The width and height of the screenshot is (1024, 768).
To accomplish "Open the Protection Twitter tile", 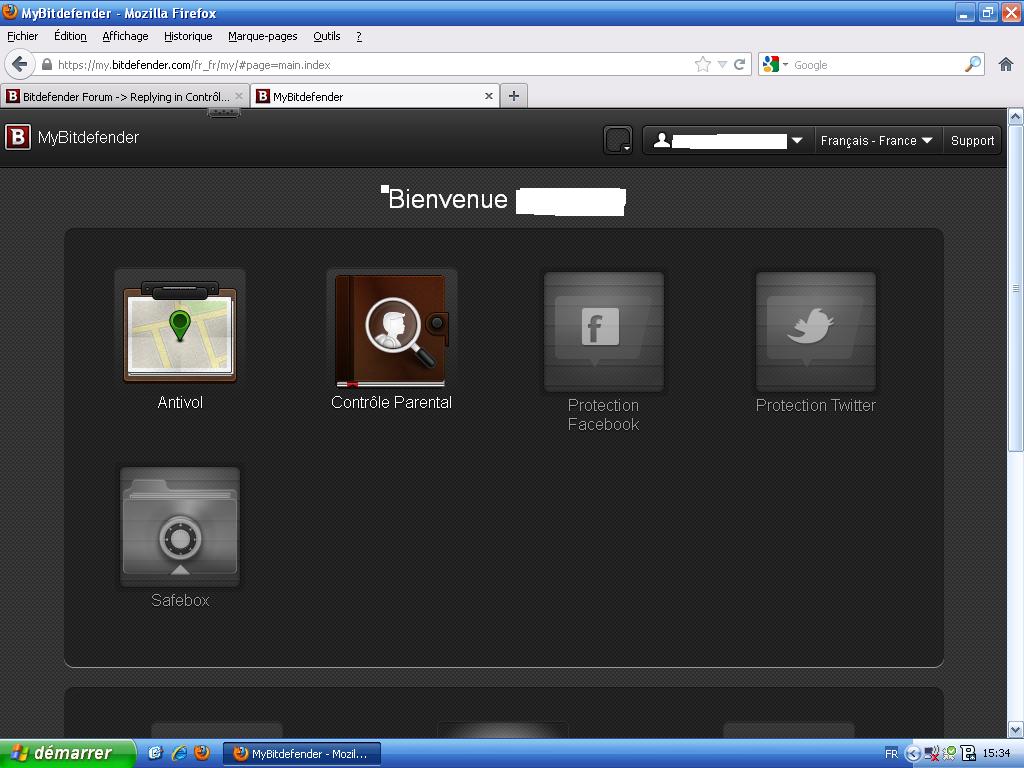I will point(815,331).
